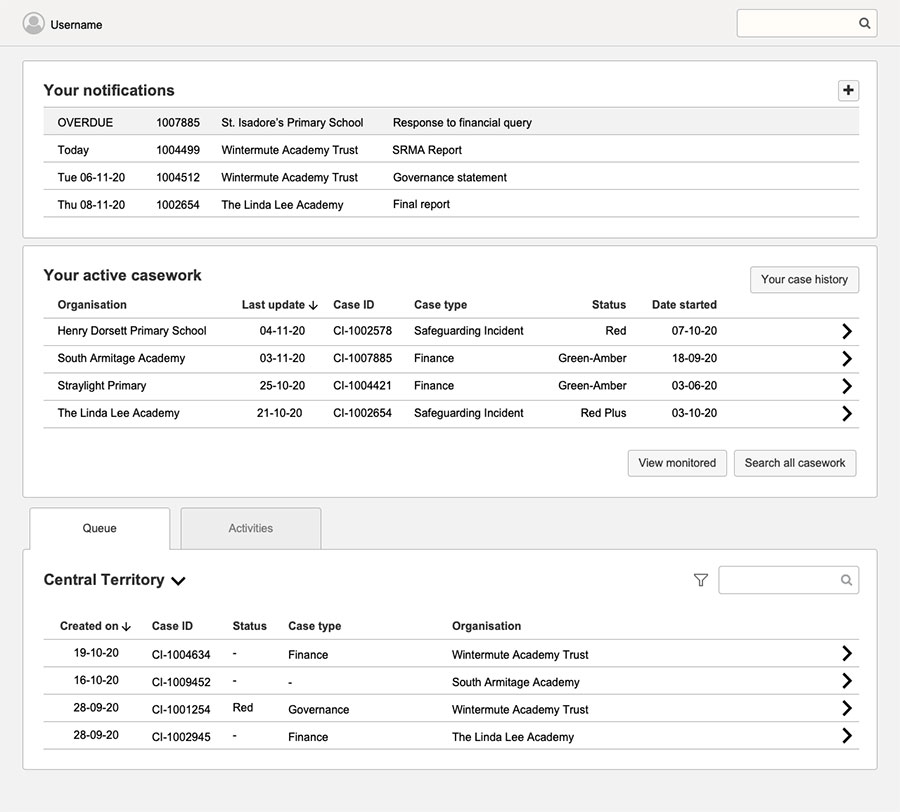Click the plus icon to add a notification
This screenshot has width=900, height=812.
[848, 90]
